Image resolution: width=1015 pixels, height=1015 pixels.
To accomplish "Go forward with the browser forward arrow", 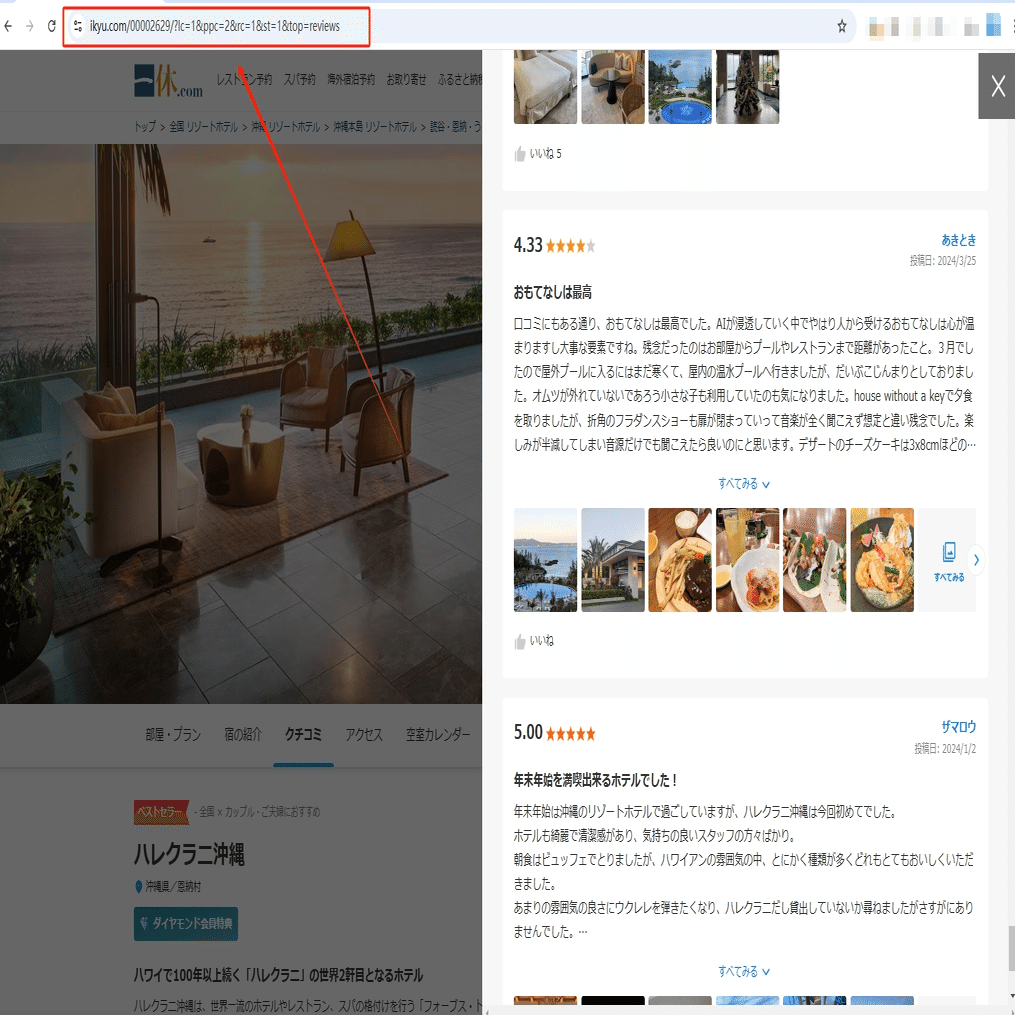I will 30,26.
